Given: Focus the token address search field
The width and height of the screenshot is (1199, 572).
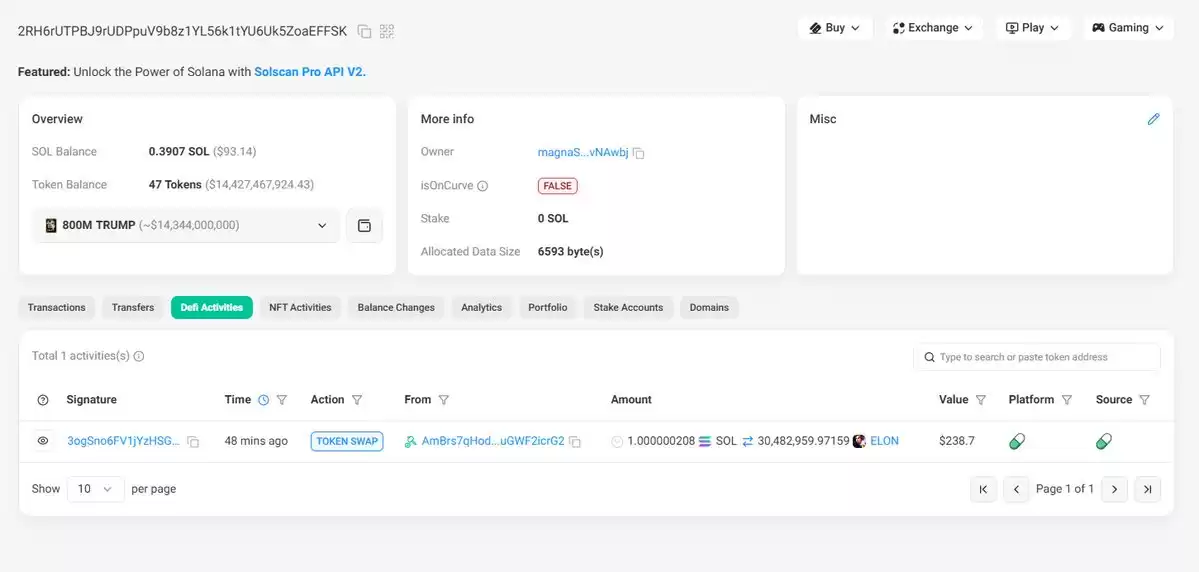Looking at the screenshot, I should point(1037,357).
